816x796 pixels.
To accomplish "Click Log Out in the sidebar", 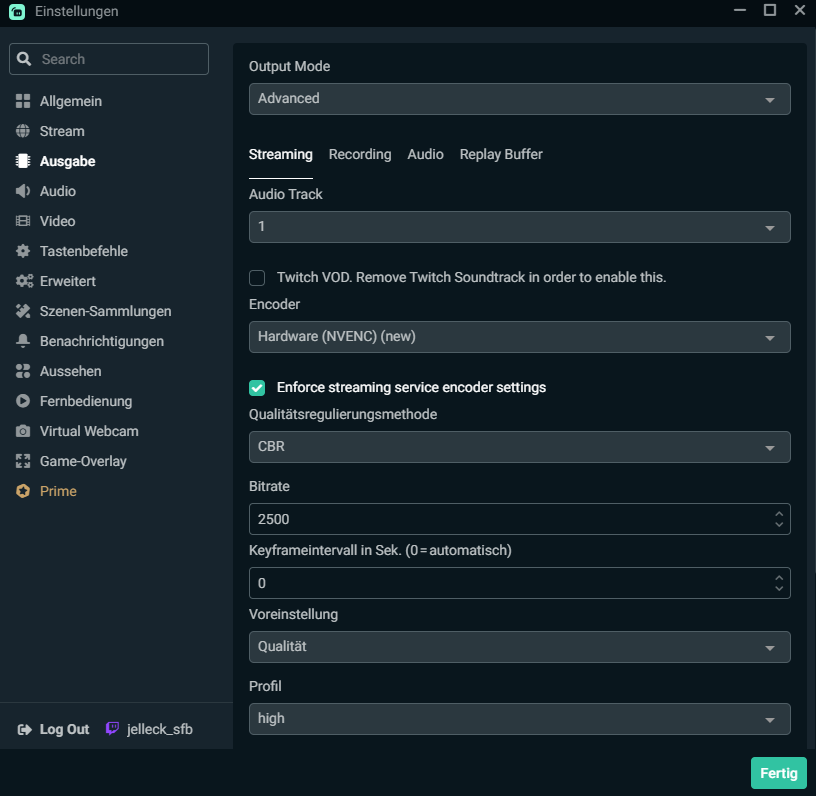I will coord(54,729).
